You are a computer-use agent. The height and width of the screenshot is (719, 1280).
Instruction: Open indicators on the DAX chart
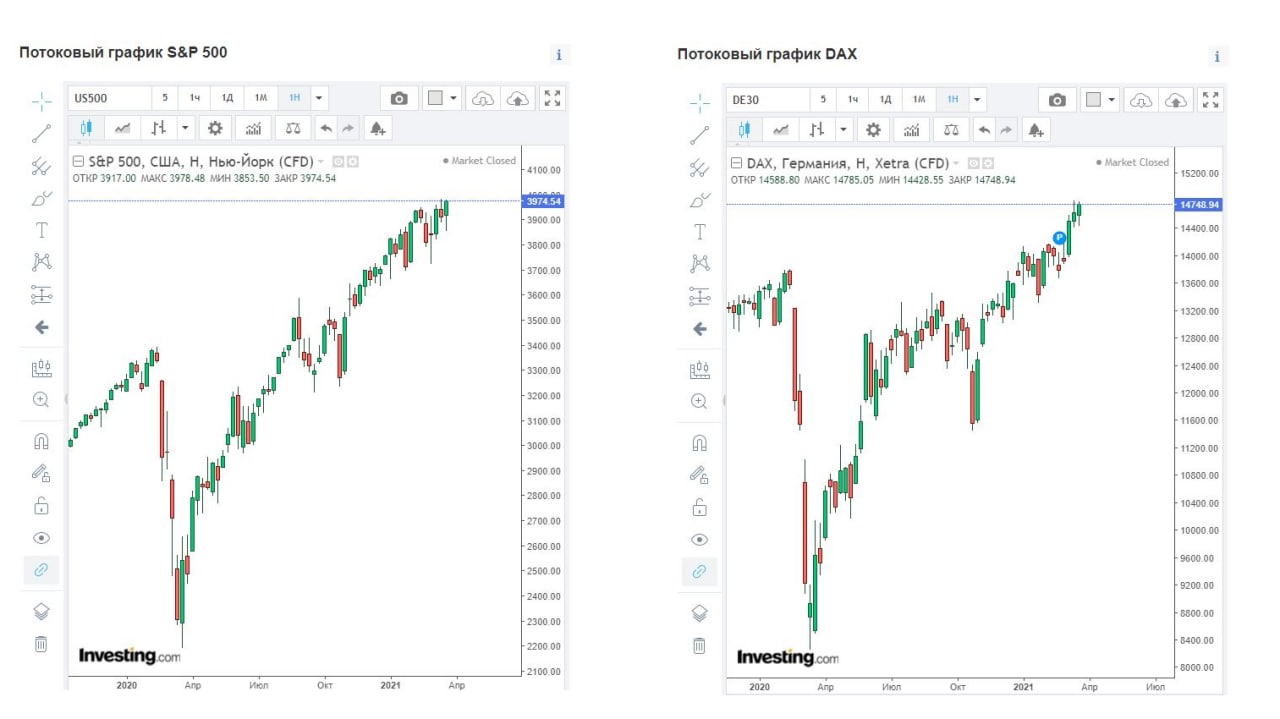pyautogui.click(x=910, y=130)
